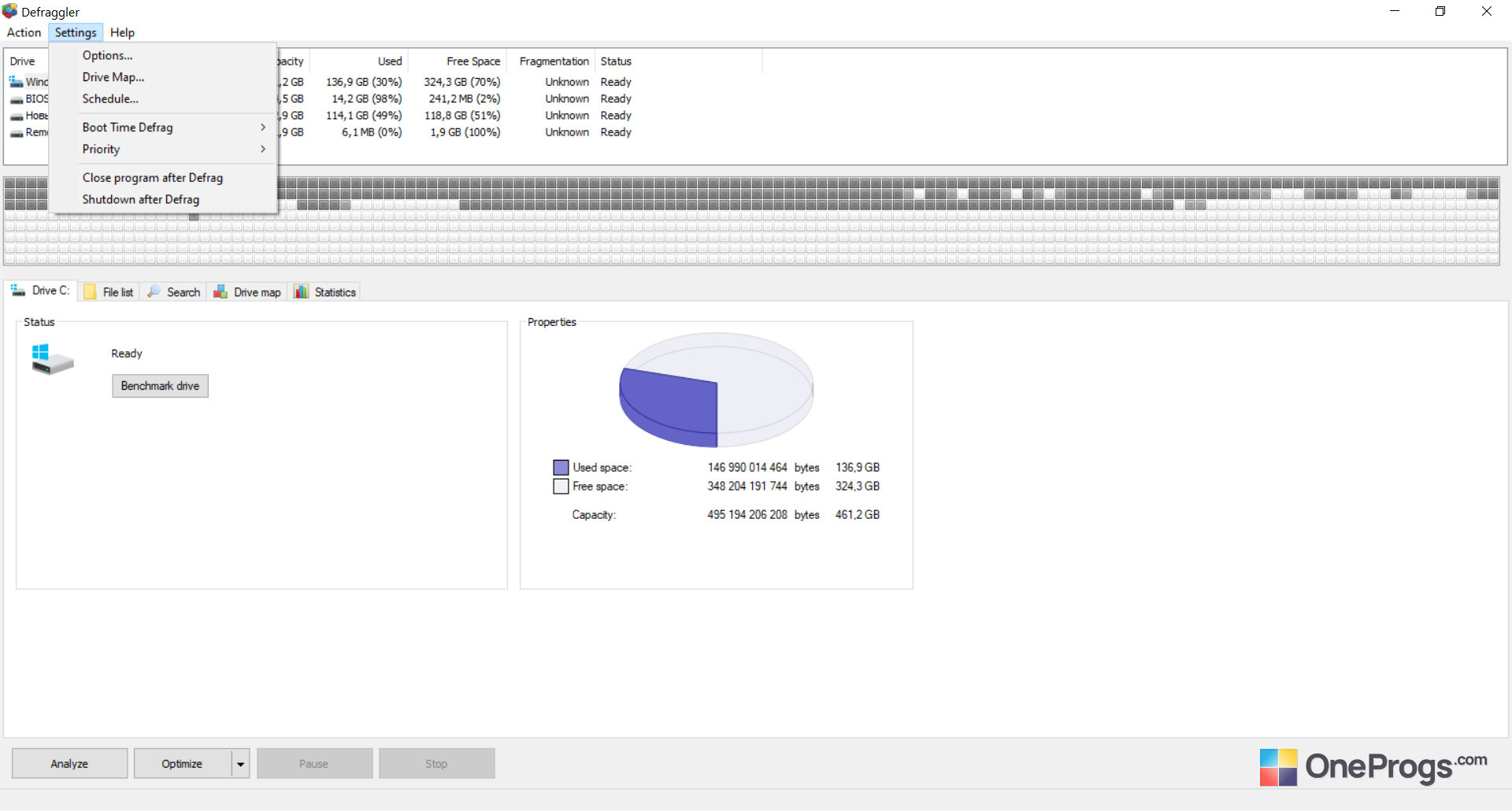Toggle Shutdown after Defrag

[163, 200]
